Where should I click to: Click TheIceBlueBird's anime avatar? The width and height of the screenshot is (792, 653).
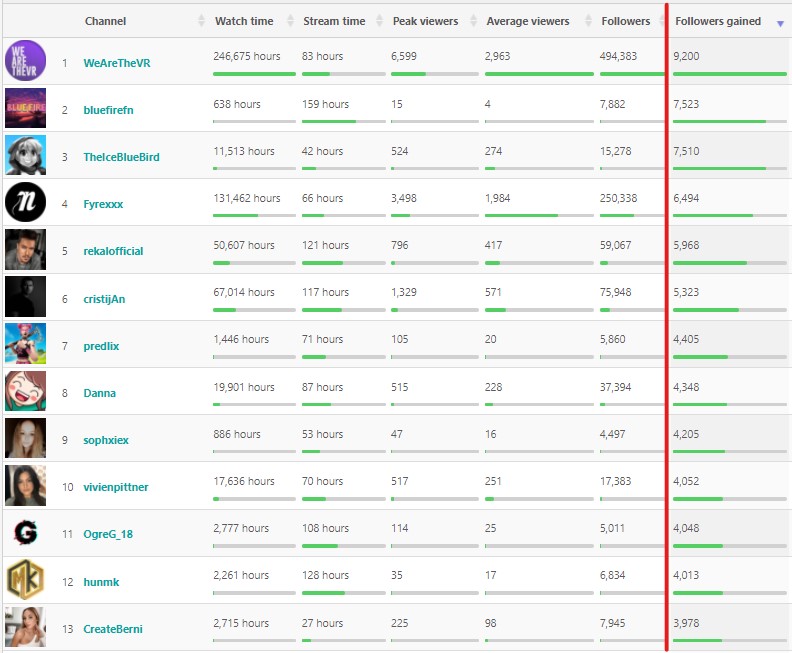coord(25,156)
